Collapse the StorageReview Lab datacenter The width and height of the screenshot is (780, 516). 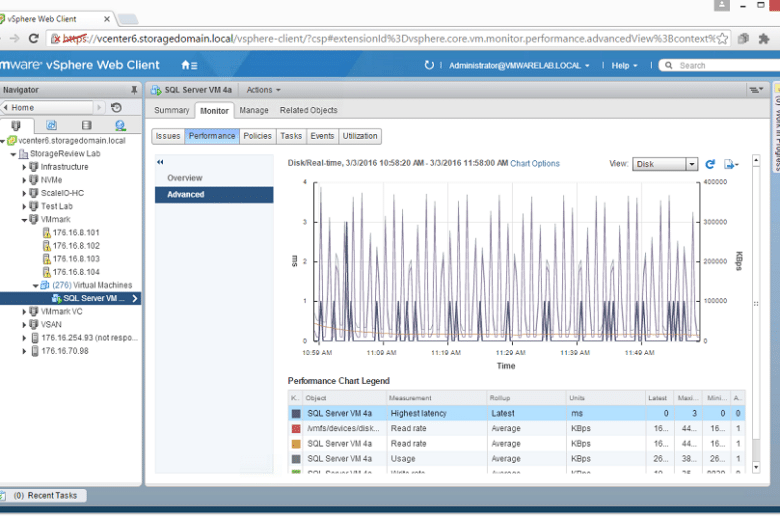[13, 154]
